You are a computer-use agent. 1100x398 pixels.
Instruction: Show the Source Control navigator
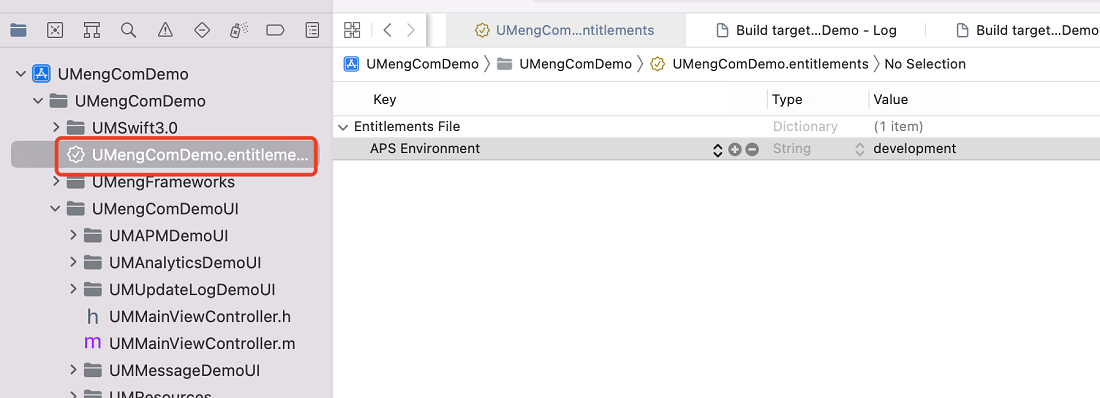(55, 29)
